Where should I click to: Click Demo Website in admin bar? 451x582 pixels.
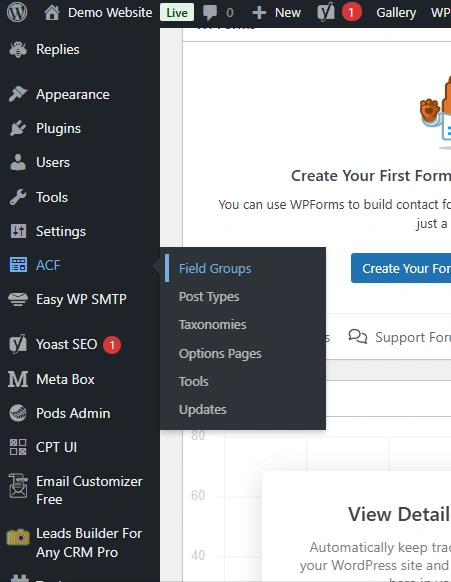pyautogui.click(x=110, y=13)
